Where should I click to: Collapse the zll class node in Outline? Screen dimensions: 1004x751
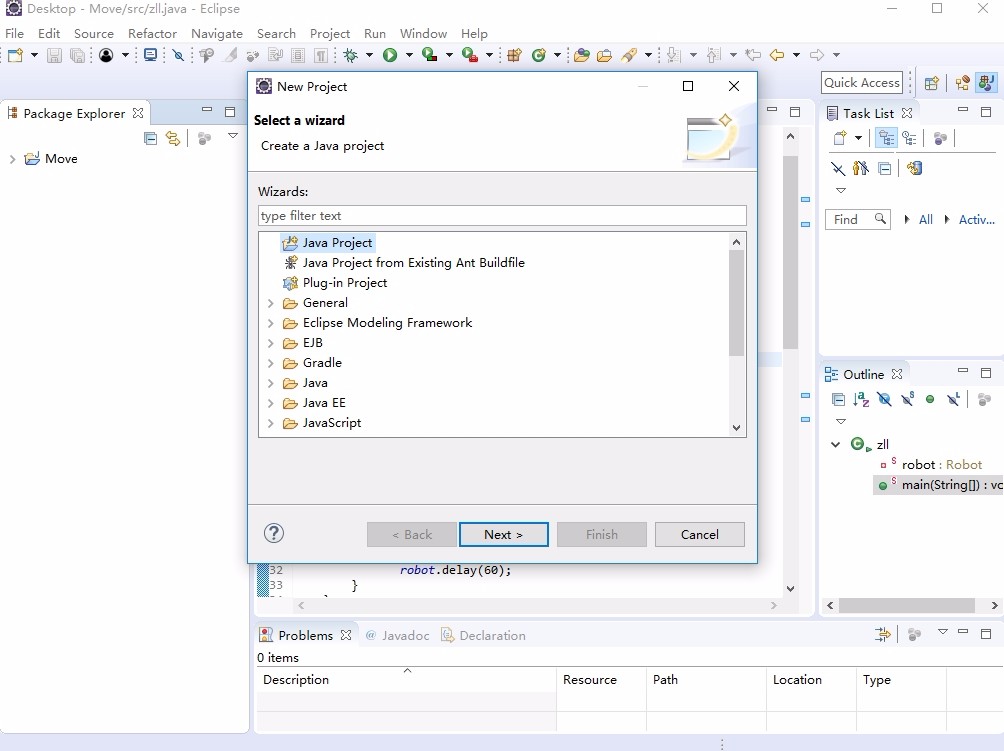click(836, 444)
